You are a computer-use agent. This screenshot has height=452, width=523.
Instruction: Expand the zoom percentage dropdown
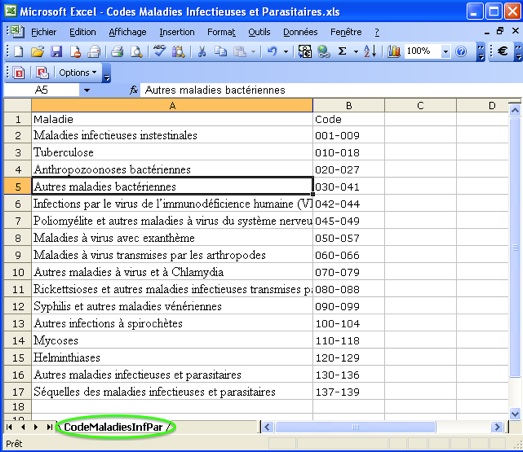[x=445, y=52]
